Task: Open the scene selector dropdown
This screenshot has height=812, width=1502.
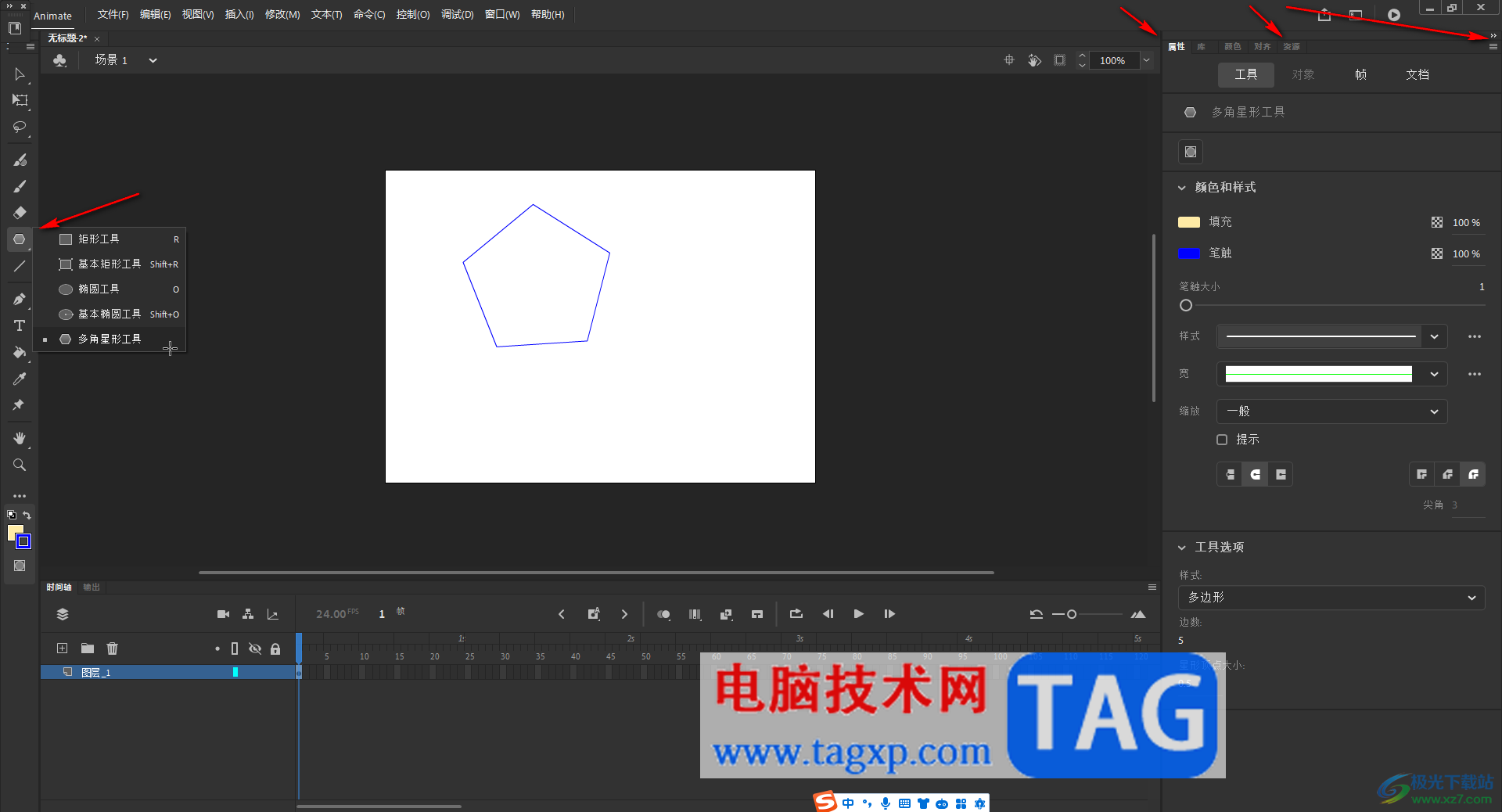Action: 153,60
